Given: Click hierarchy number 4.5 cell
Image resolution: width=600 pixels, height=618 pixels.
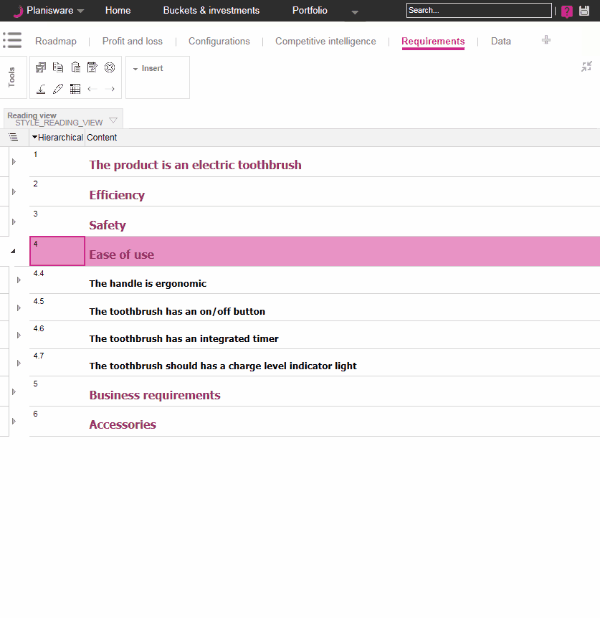Looking at the screenshot, I should pos(57,307).
